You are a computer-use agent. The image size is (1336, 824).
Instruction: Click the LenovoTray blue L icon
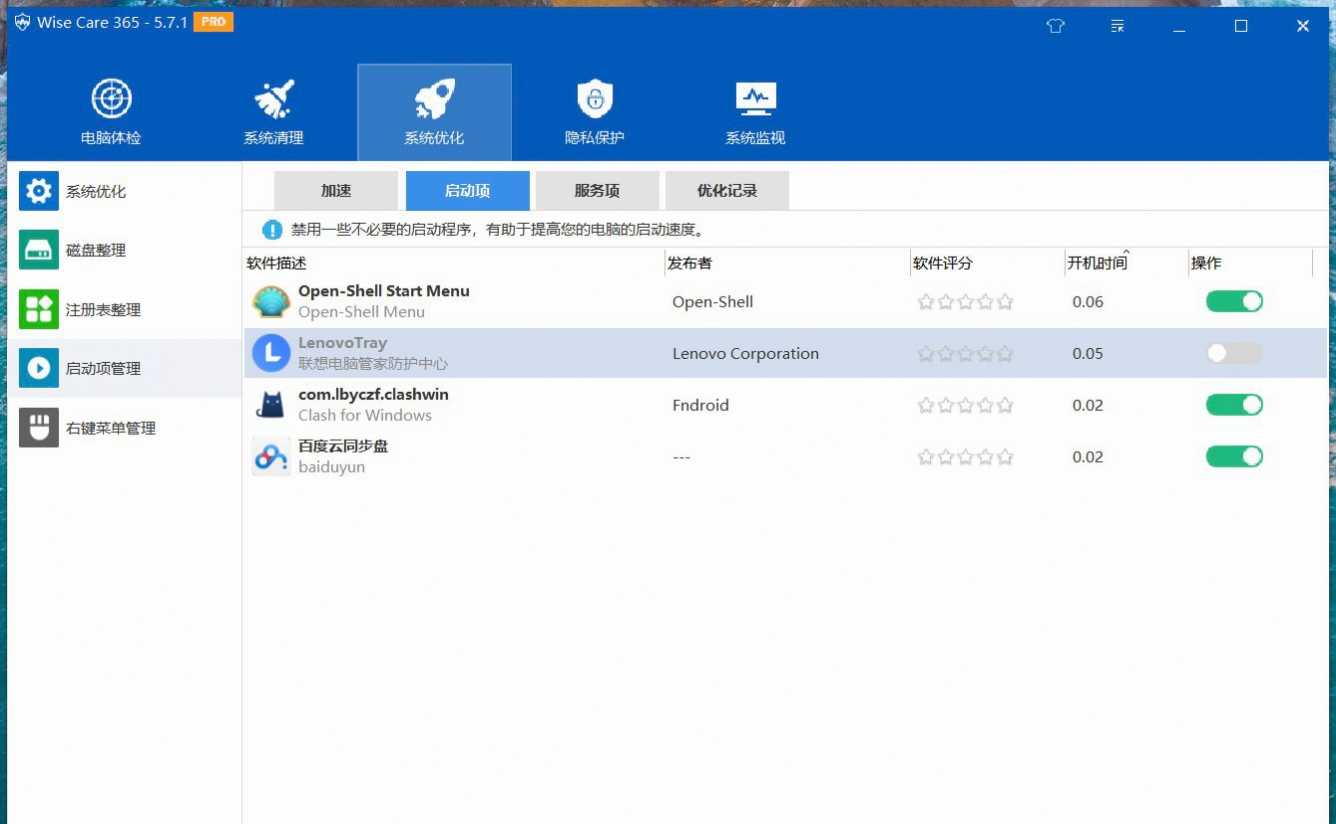point(271,353)
